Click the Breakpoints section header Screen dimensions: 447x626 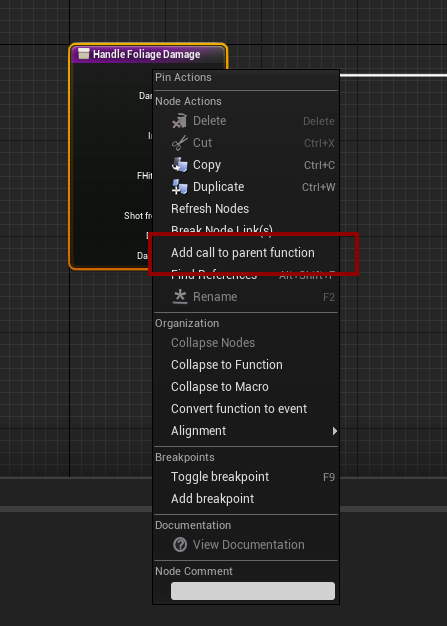[x=185, y=457]
